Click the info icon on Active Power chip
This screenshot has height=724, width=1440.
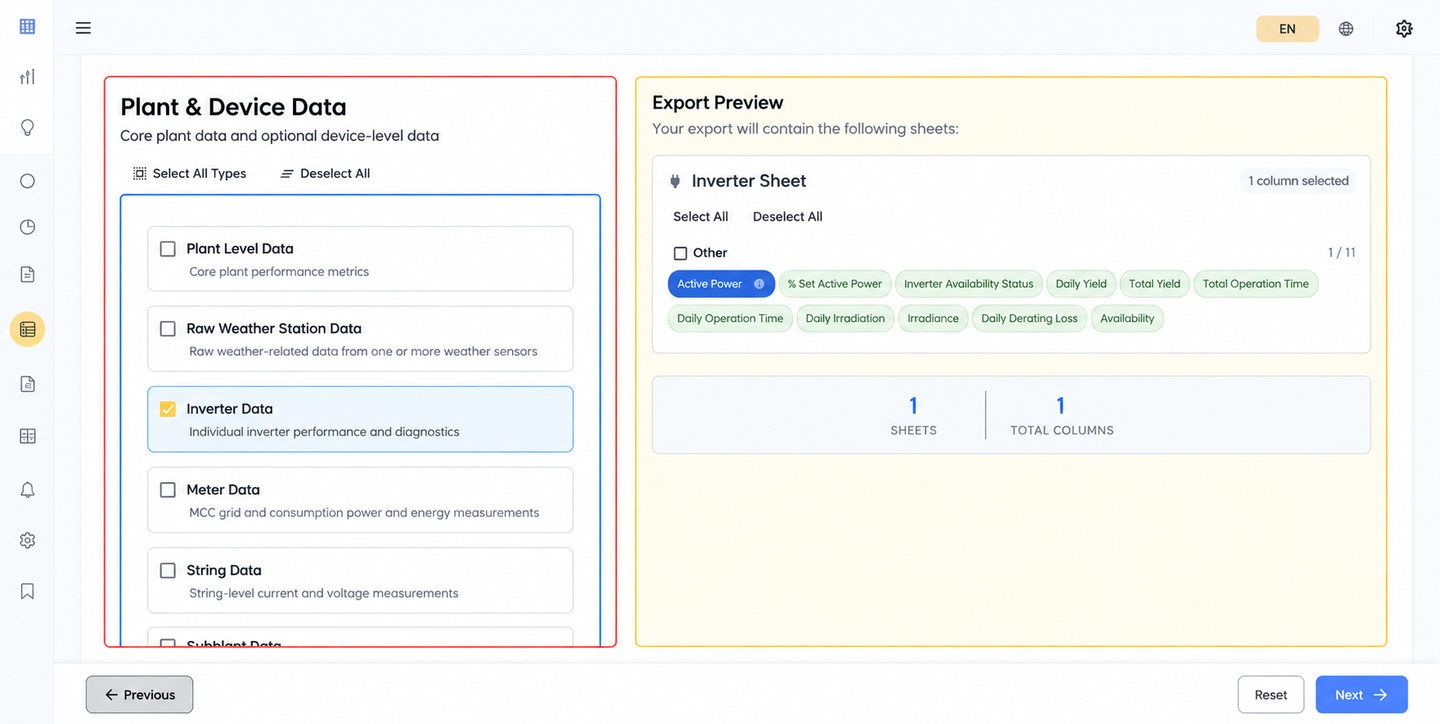pyautogui.click(x=759, y=284)
